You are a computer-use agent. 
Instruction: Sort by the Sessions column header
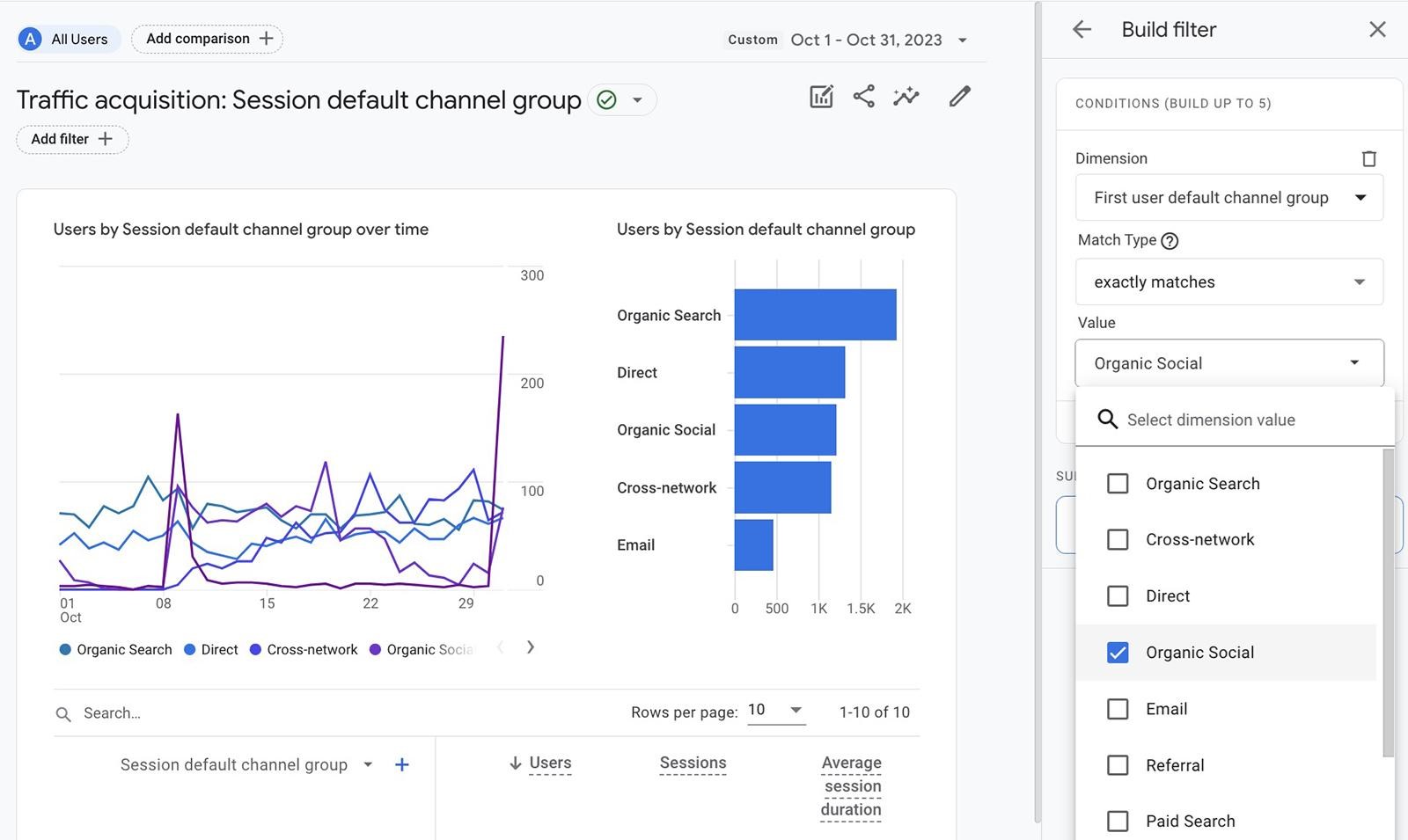pos(693,763)
